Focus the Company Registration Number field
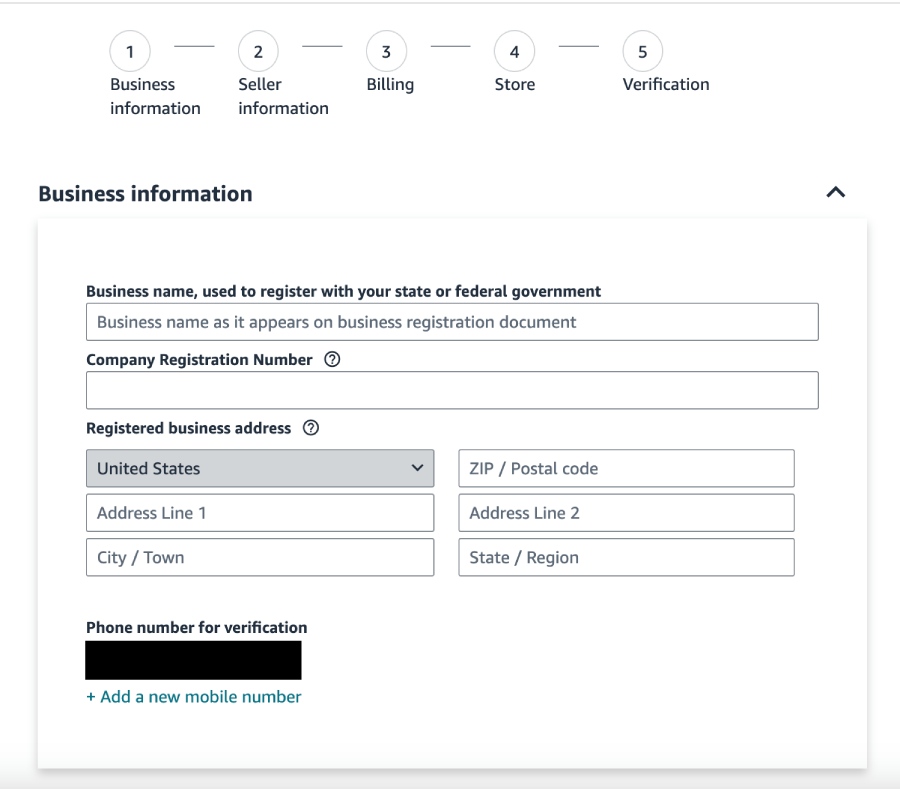The image size is (900, 789). tap(452, 390)
